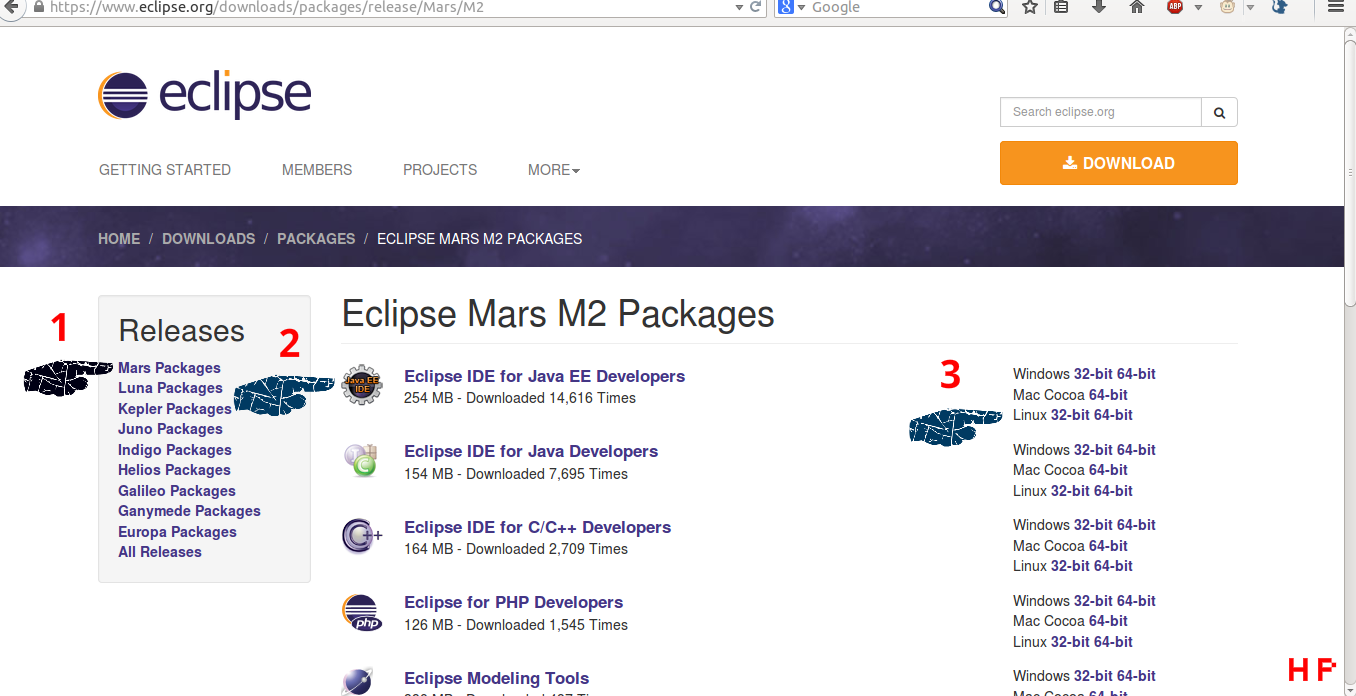
Task: Click the blue extension icon beside Greasemonkey
Action: [x=1279, y=6]
